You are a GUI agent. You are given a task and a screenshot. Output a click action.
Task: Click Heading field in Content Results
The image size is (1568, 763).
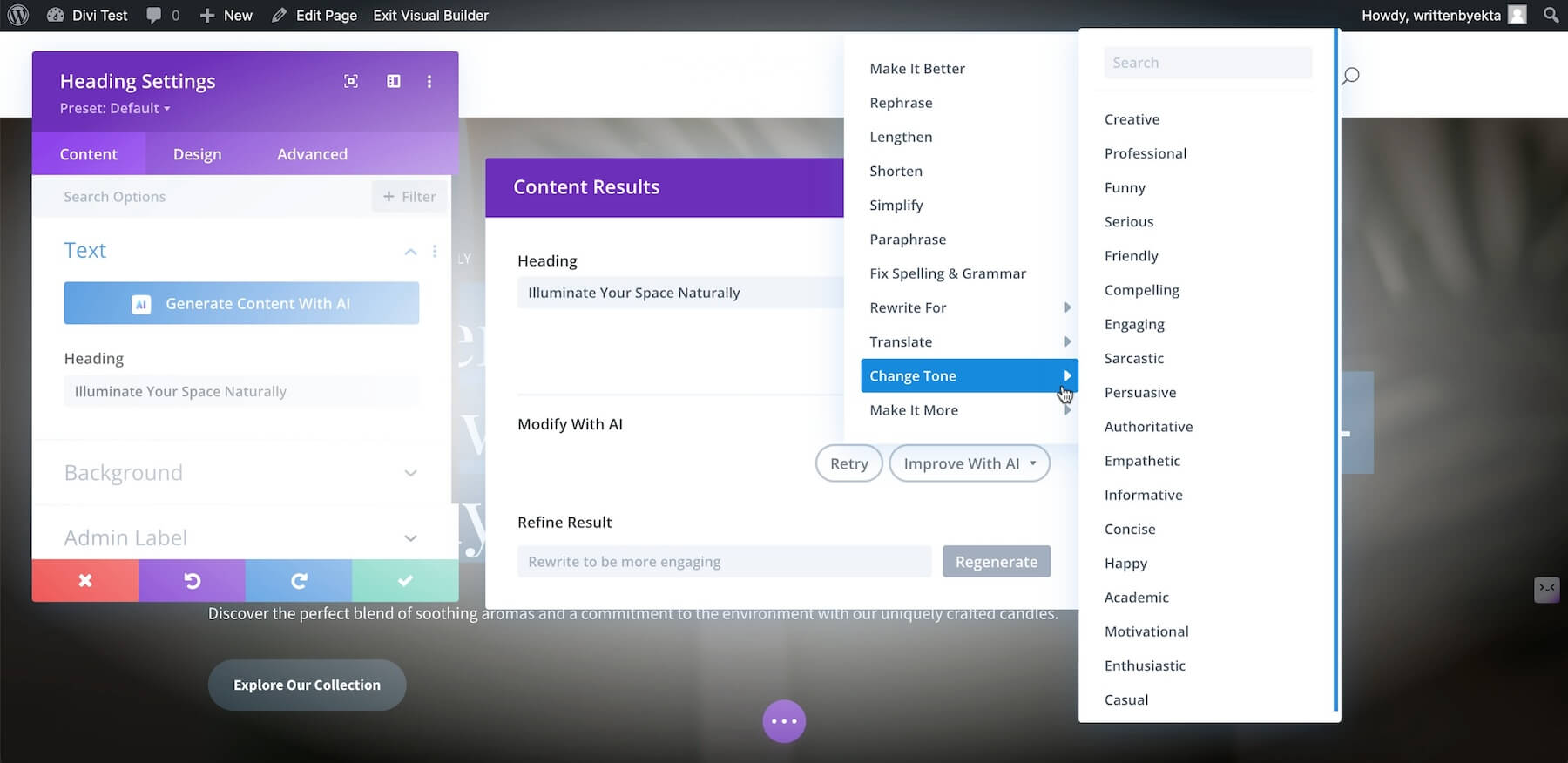[x=680, y=293]
